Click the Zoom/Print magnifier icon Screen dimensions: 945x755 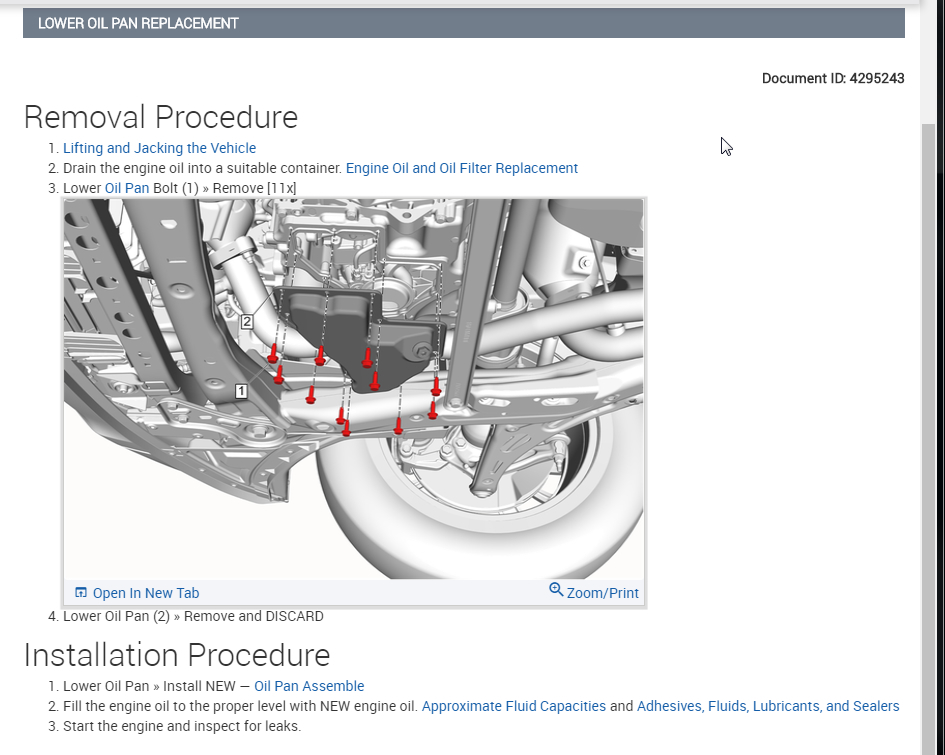click(x=556, y=590)
